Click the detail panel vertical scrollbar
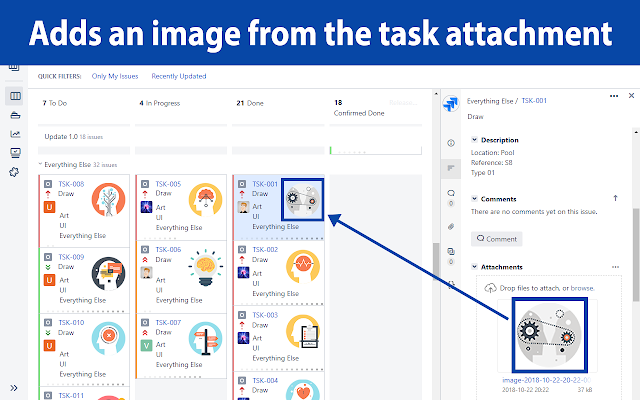Screen dimensions: 640x400 (636, 255)
